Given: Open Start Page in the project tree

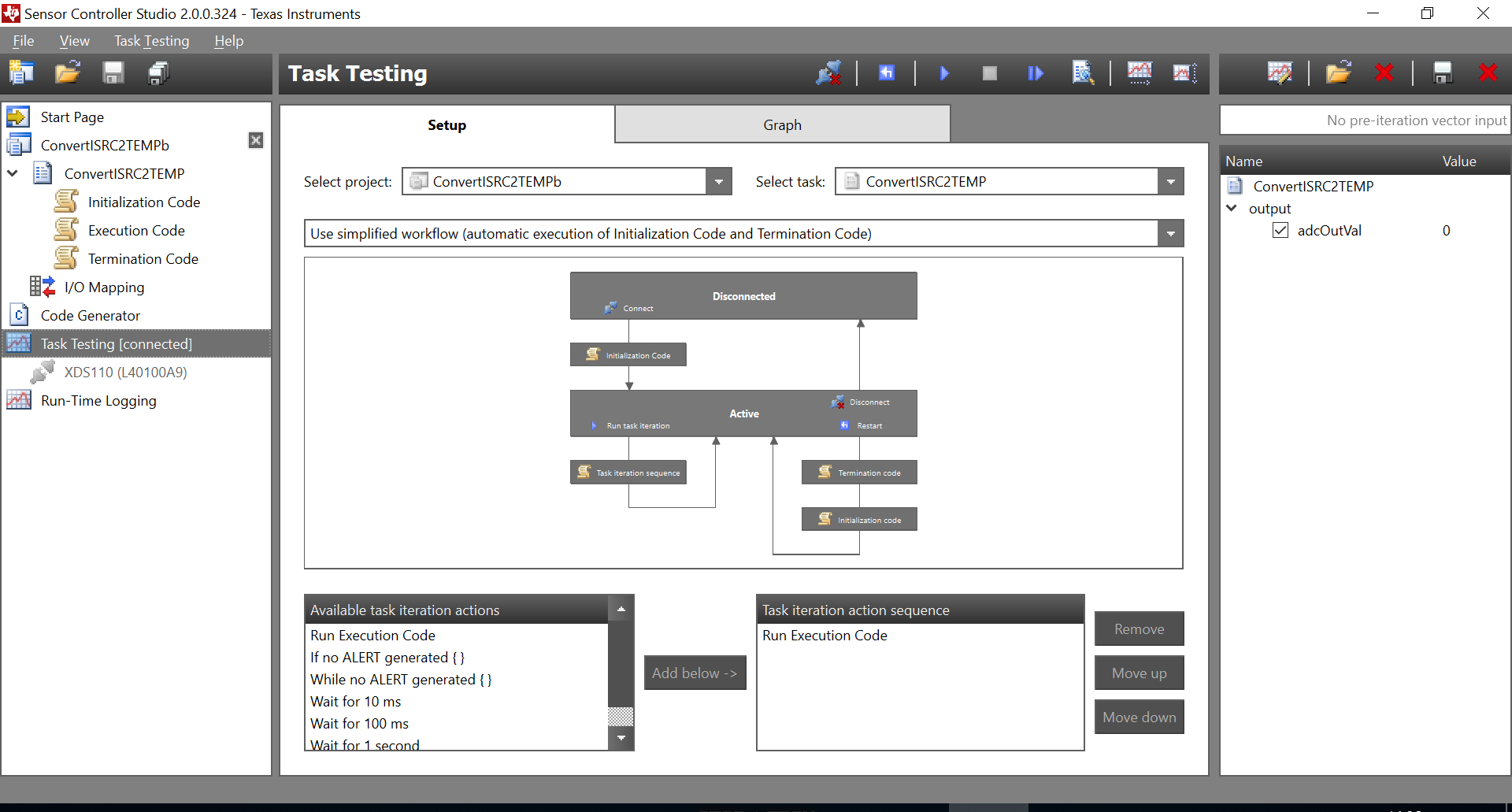Looking at the screenshot, I should [72, 117].
